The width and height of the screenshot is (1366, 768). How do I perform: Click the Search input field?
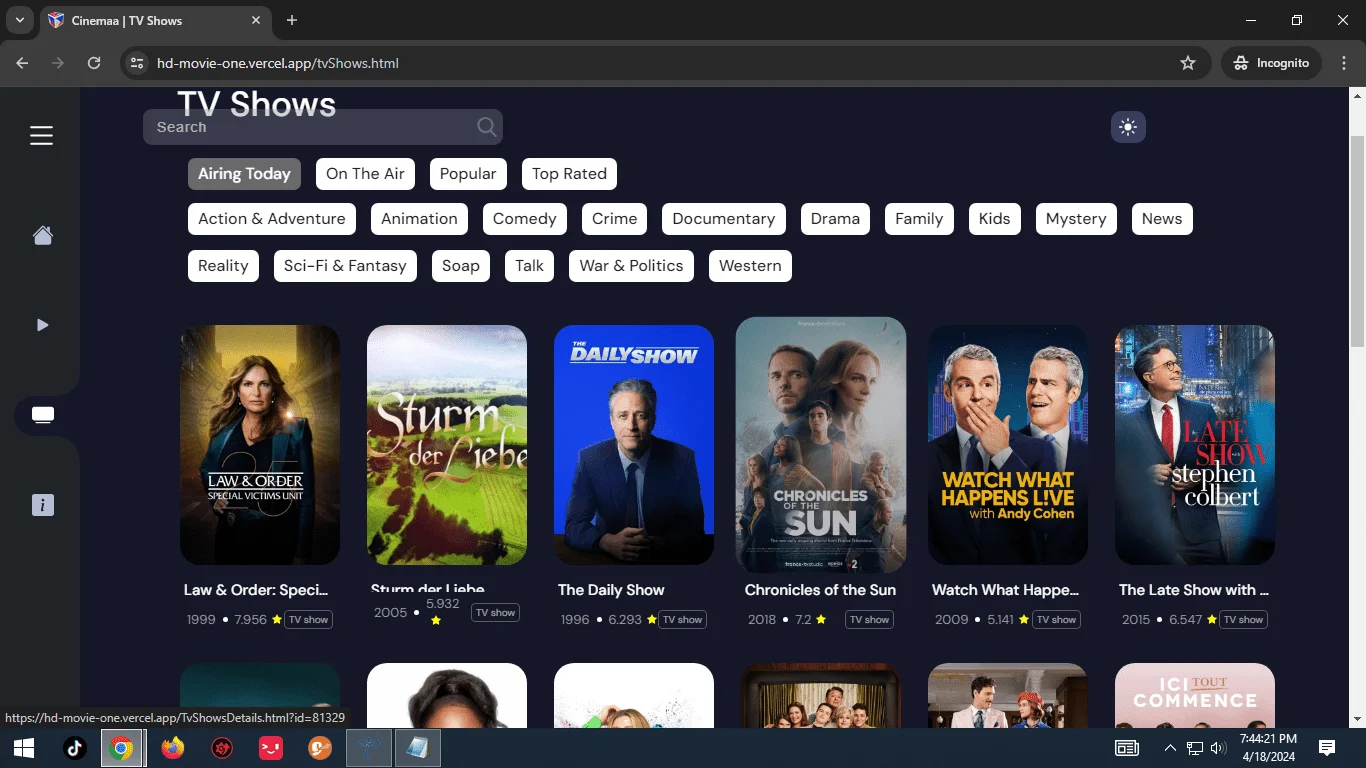(323, 127)
